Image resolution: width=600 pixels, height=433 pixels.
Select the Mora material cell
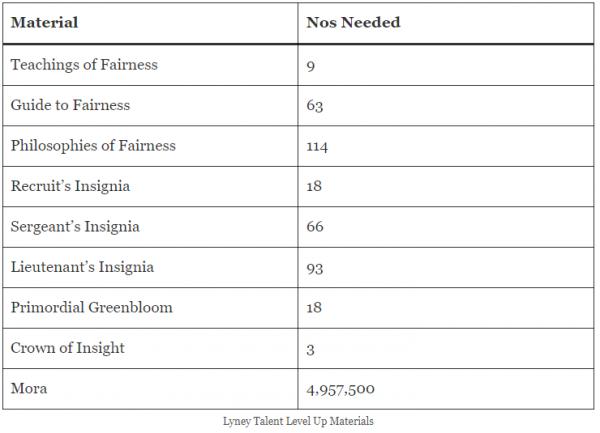click(x=29, y=388)
